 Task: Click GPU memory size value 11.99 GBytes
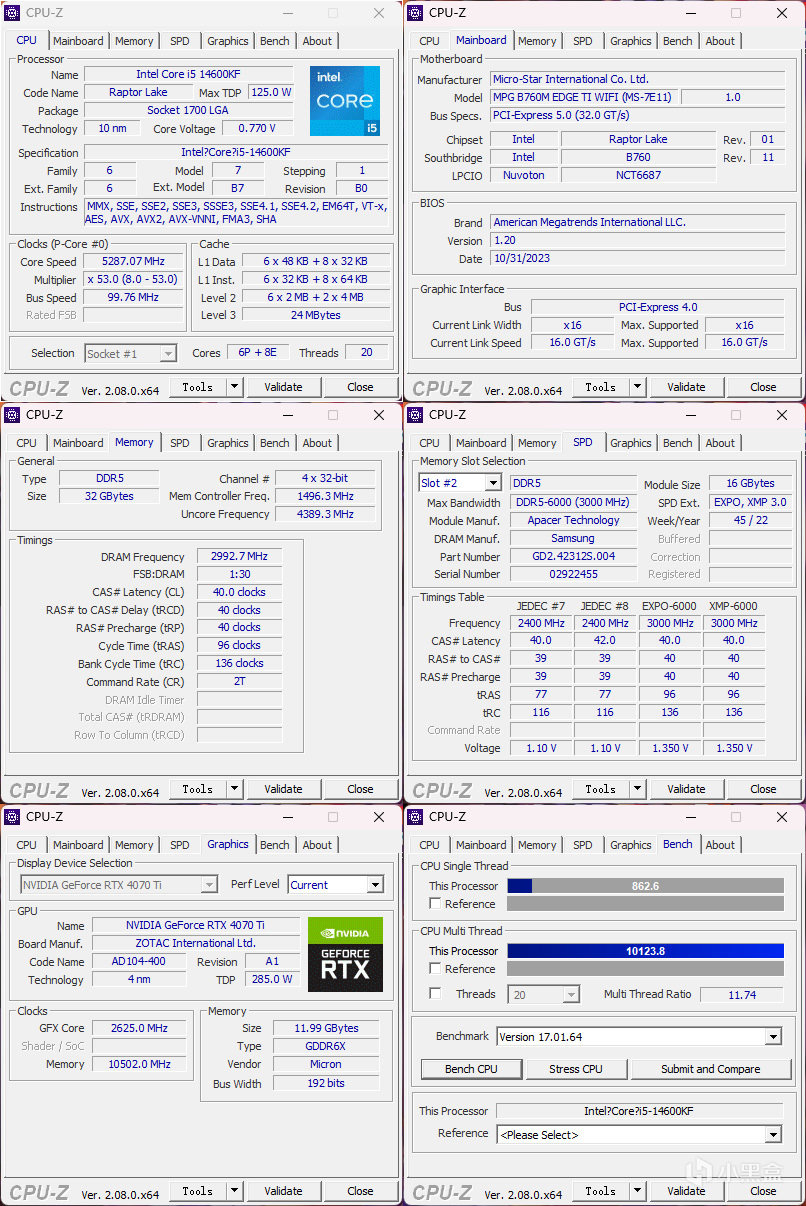pyautogui.click(x=326, y=1028)
